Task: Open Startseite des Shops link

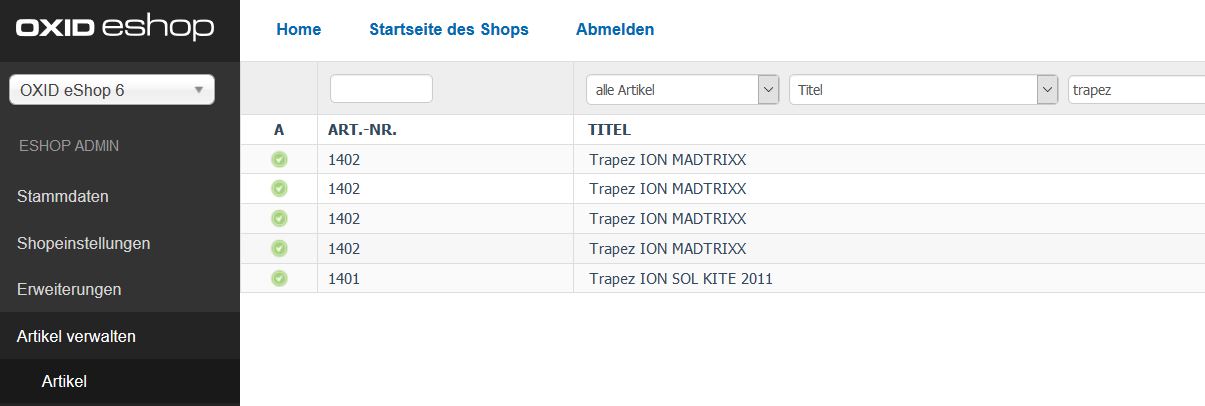Action: click(449, 29)
